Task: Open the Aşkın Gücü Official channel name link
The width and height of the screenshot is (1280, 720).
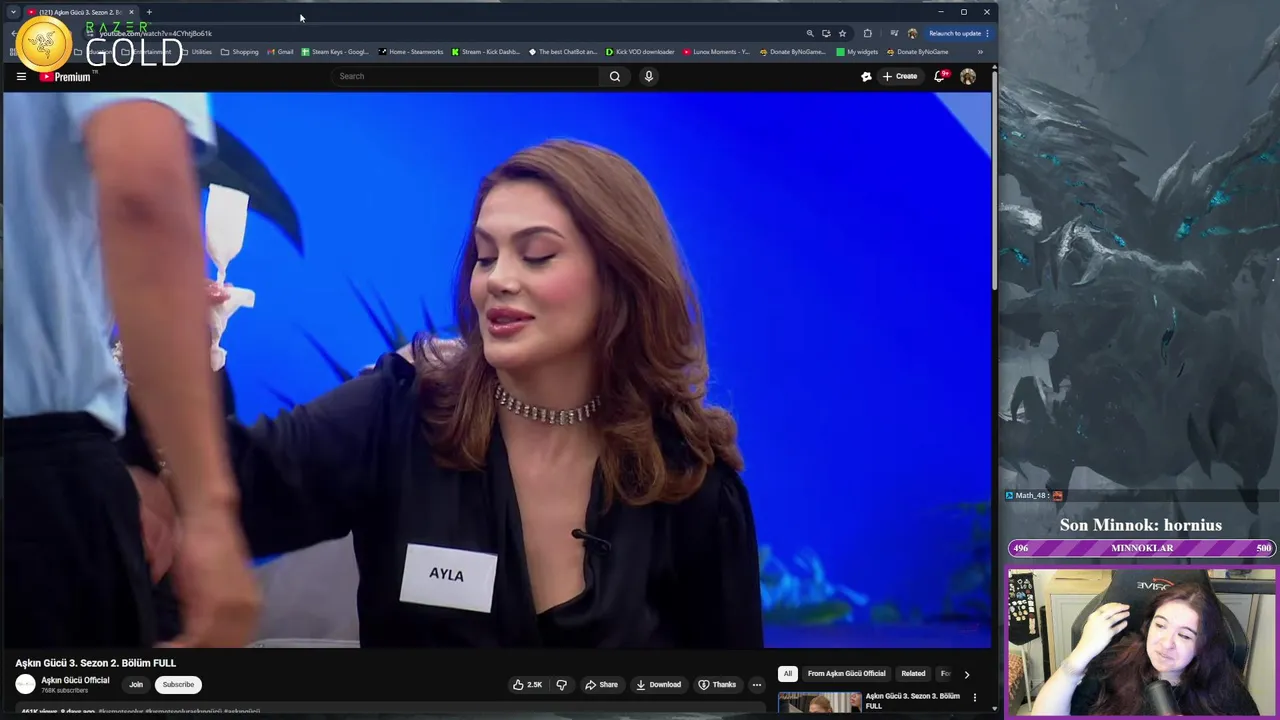Action: coord(75,680)
